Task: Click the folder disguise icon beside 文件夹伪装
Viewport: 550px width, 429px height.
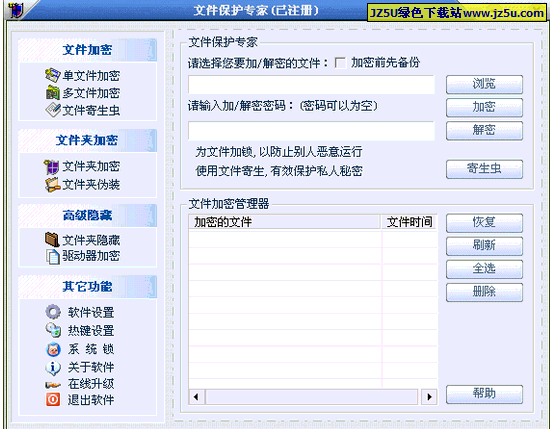Action: click(53, 185)
